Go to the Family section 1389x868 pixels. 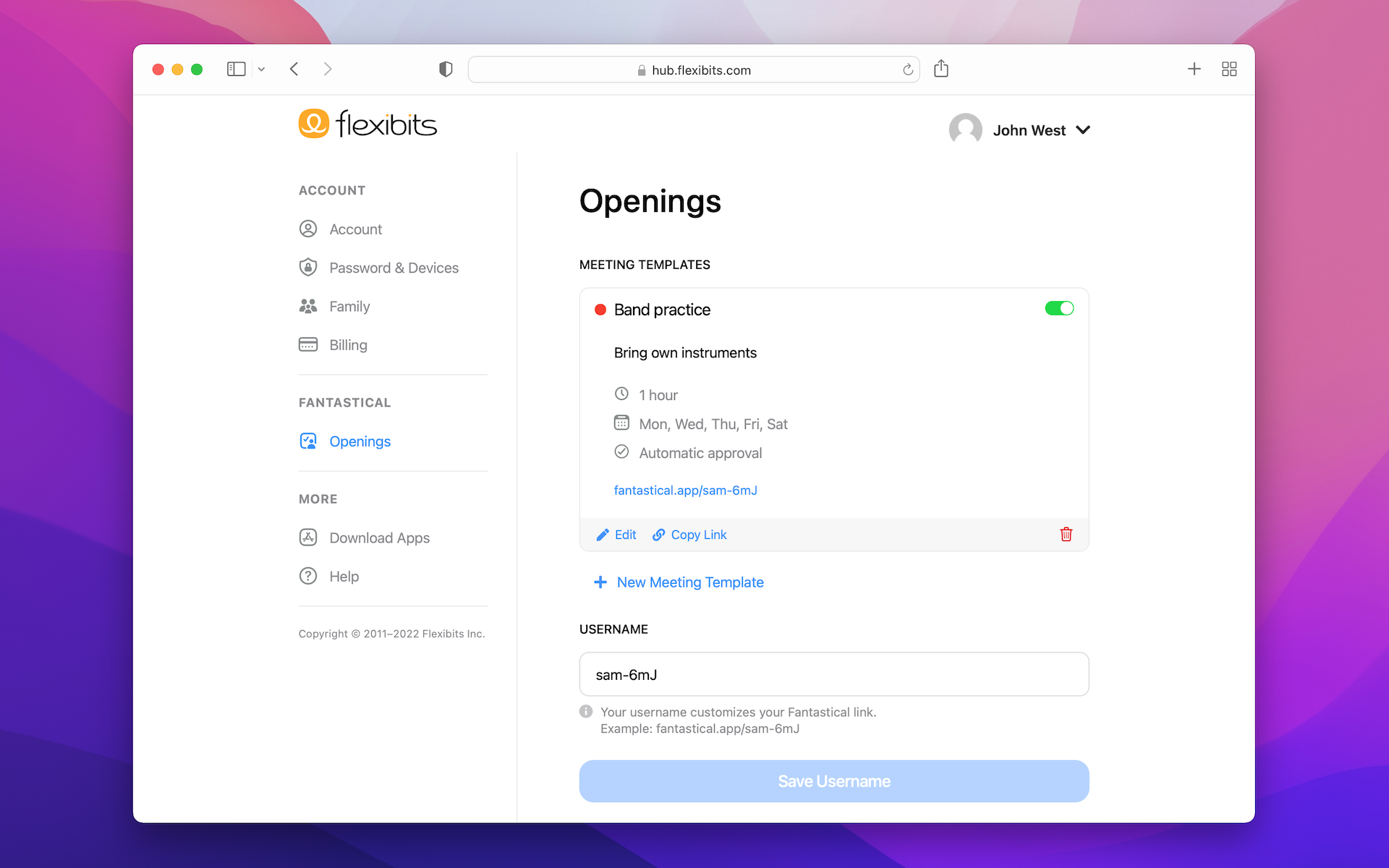pyautogui.click(x=334, y=307)
